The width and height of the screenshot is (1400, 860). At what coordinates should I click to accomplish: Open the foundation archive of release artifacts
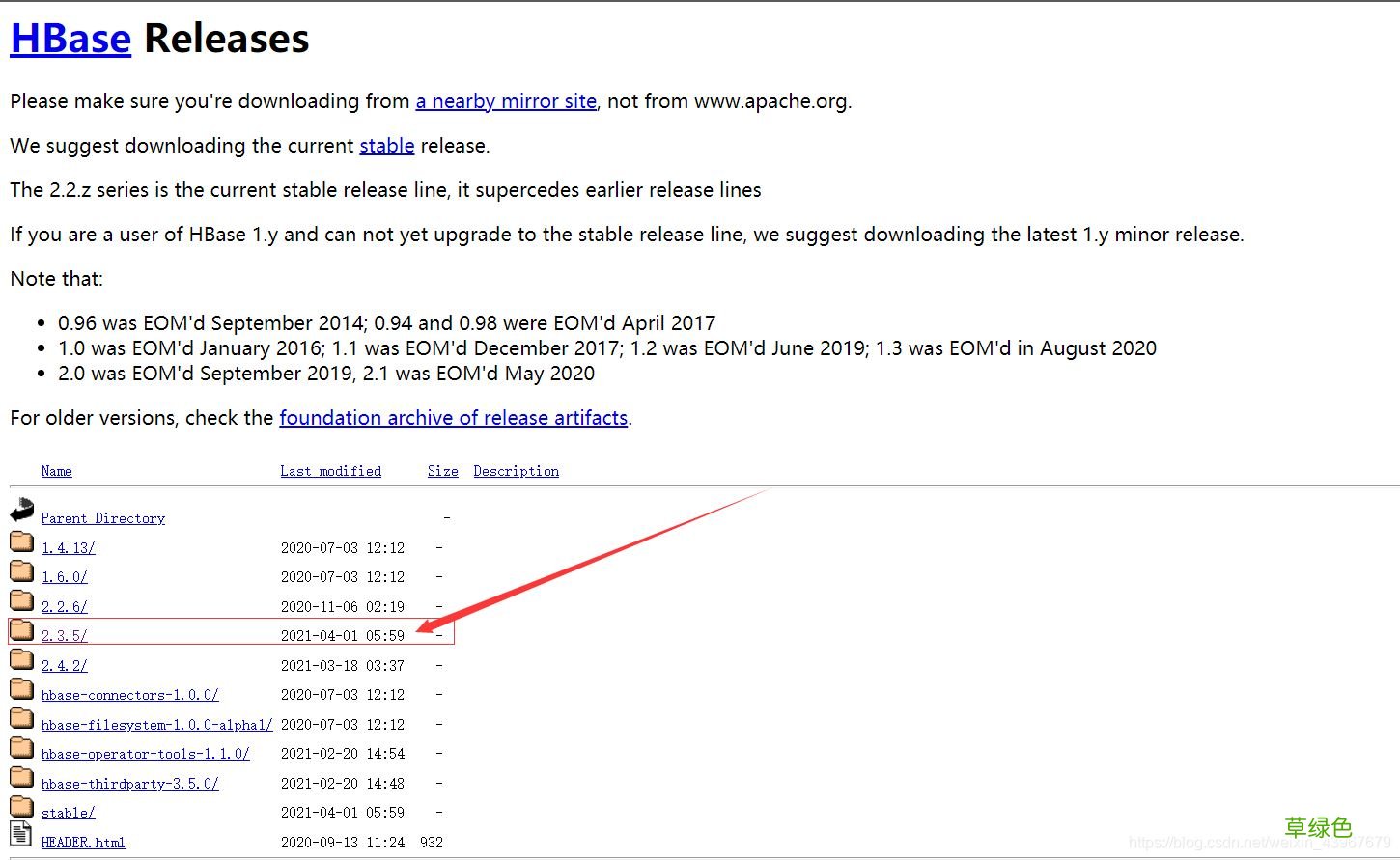(x=454, y=417)
